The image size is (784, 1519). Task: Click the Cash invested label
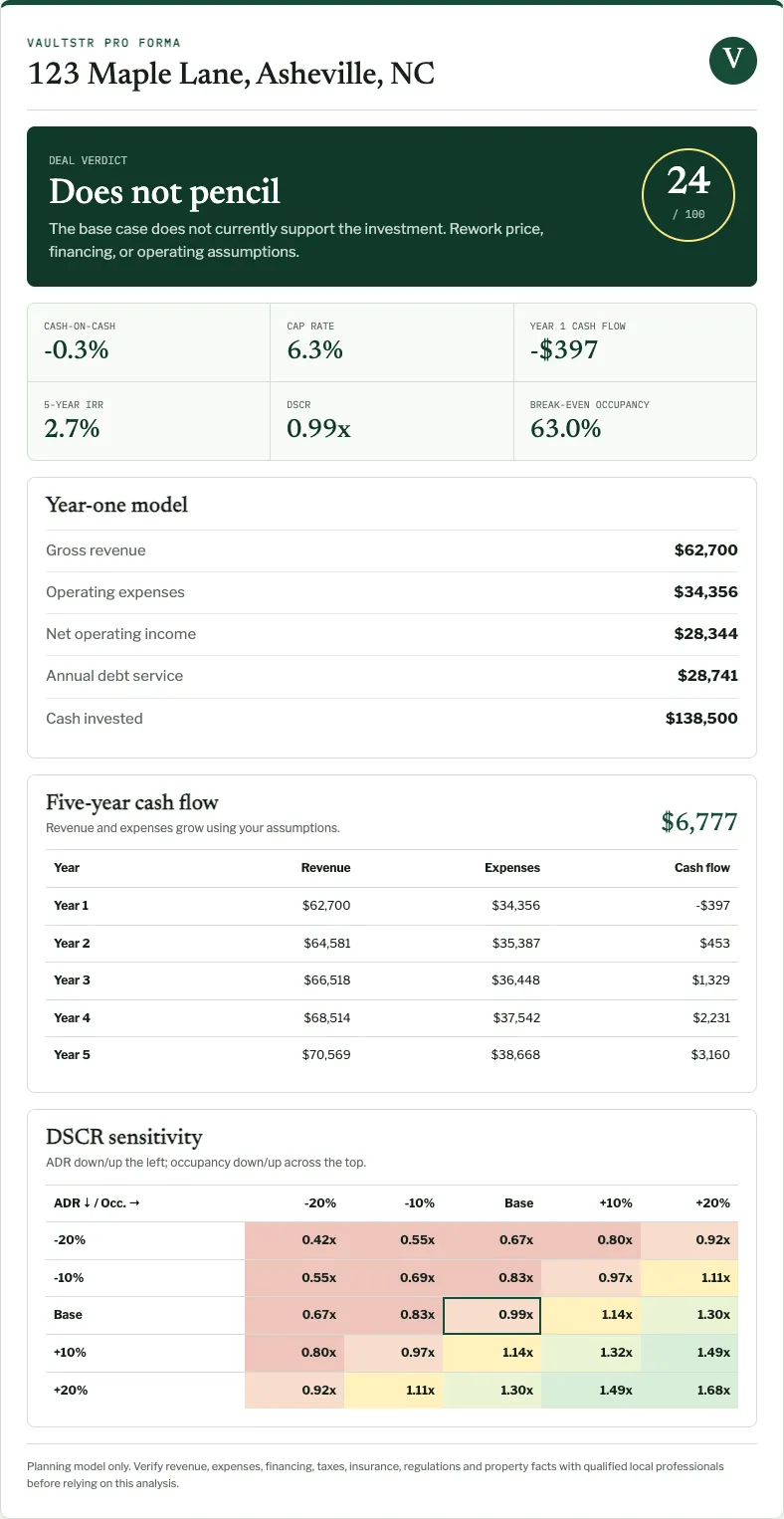[95, 719]
